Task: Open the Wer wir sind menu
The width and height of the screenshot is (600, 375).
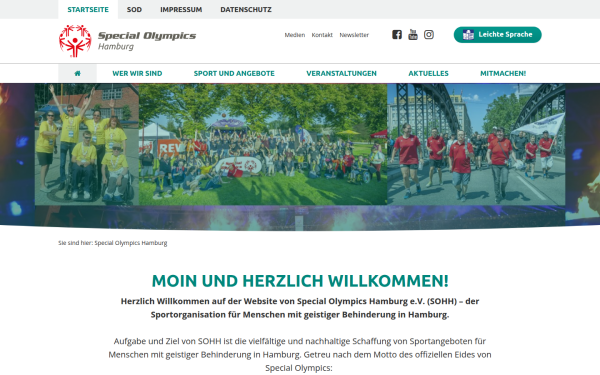Action: [x=137, y=73]
